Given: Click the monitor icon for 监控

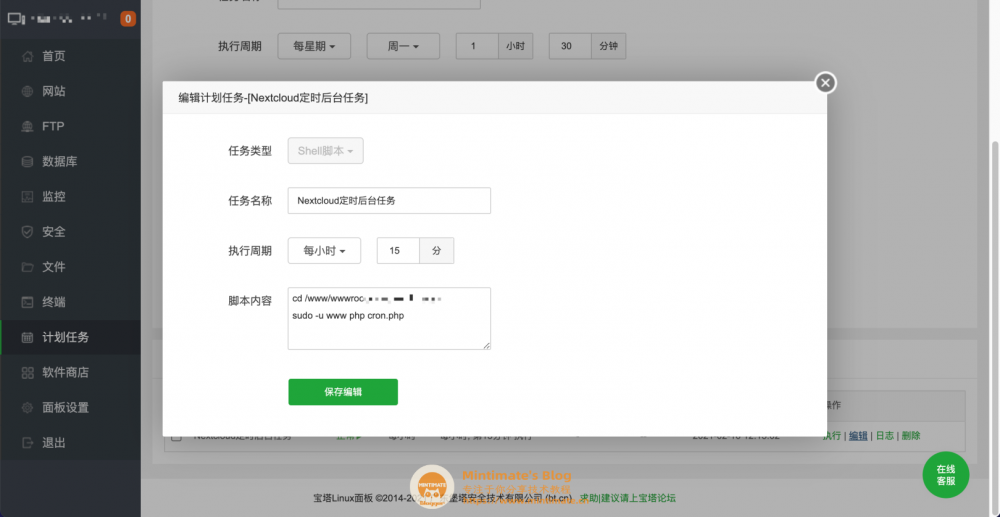Looking at the screenshot, I should click(27, 196).
